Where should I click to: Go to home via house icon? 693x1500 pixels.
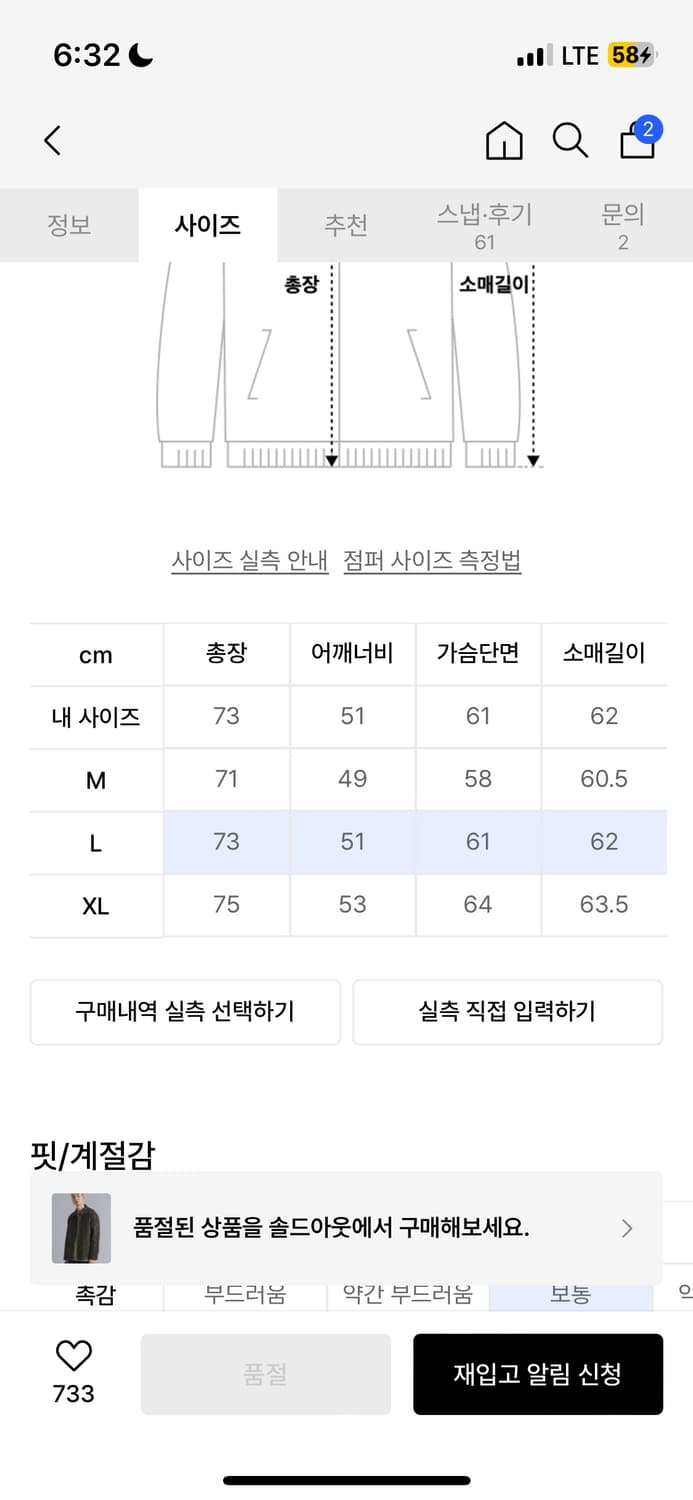(x=504, y=141)
